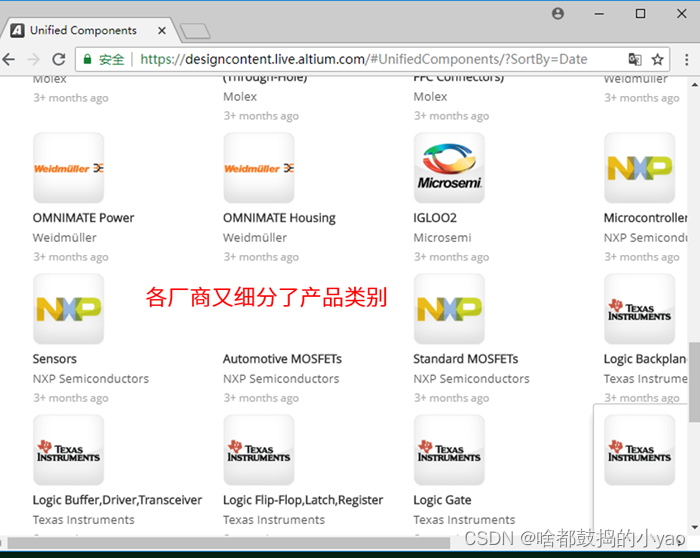Image resolution: width=700 pixels, height=558 pixels.
Task: Open the Automotive MOSFETs link
Action: (282, 359)
